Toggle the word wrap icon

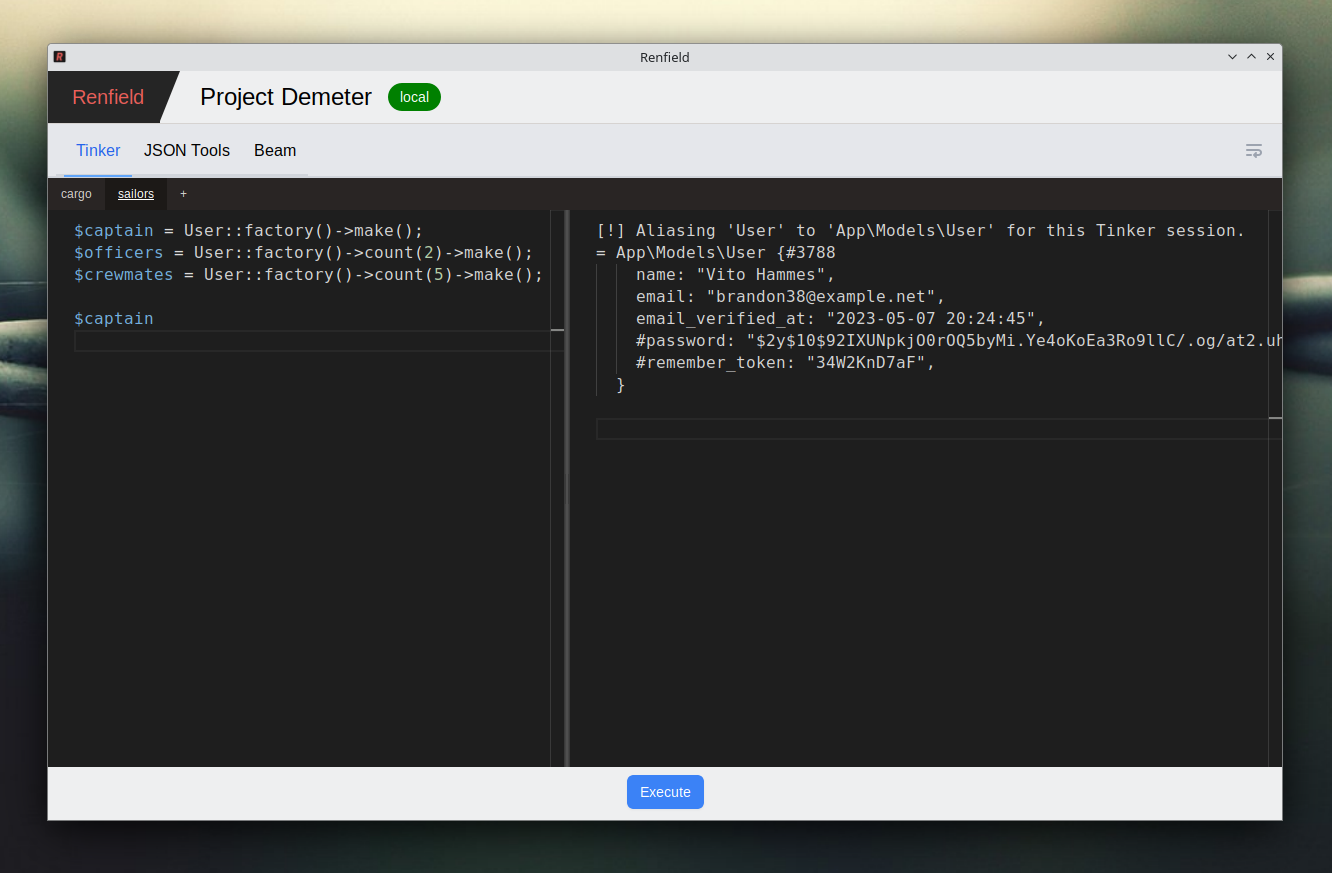coord(1254,151)
